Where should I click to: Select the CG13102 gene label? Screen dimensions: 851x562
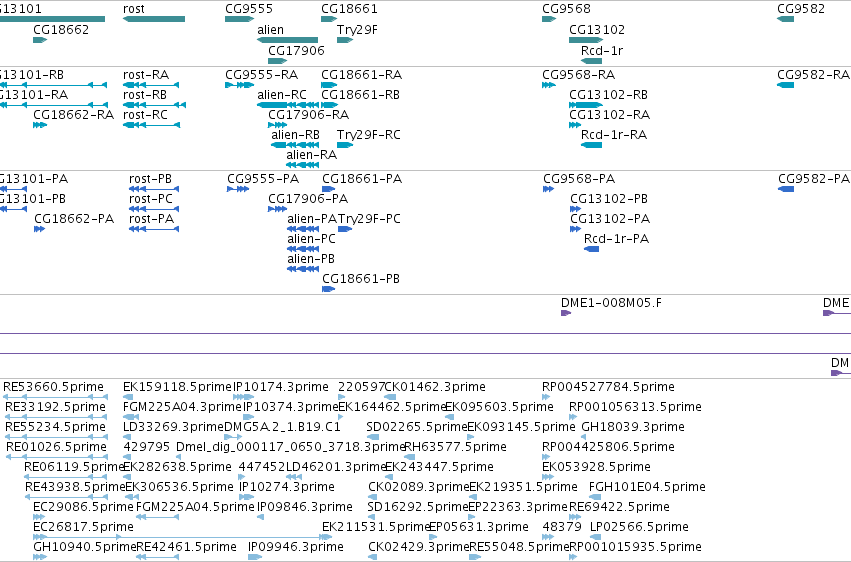(x=597, y=30)
